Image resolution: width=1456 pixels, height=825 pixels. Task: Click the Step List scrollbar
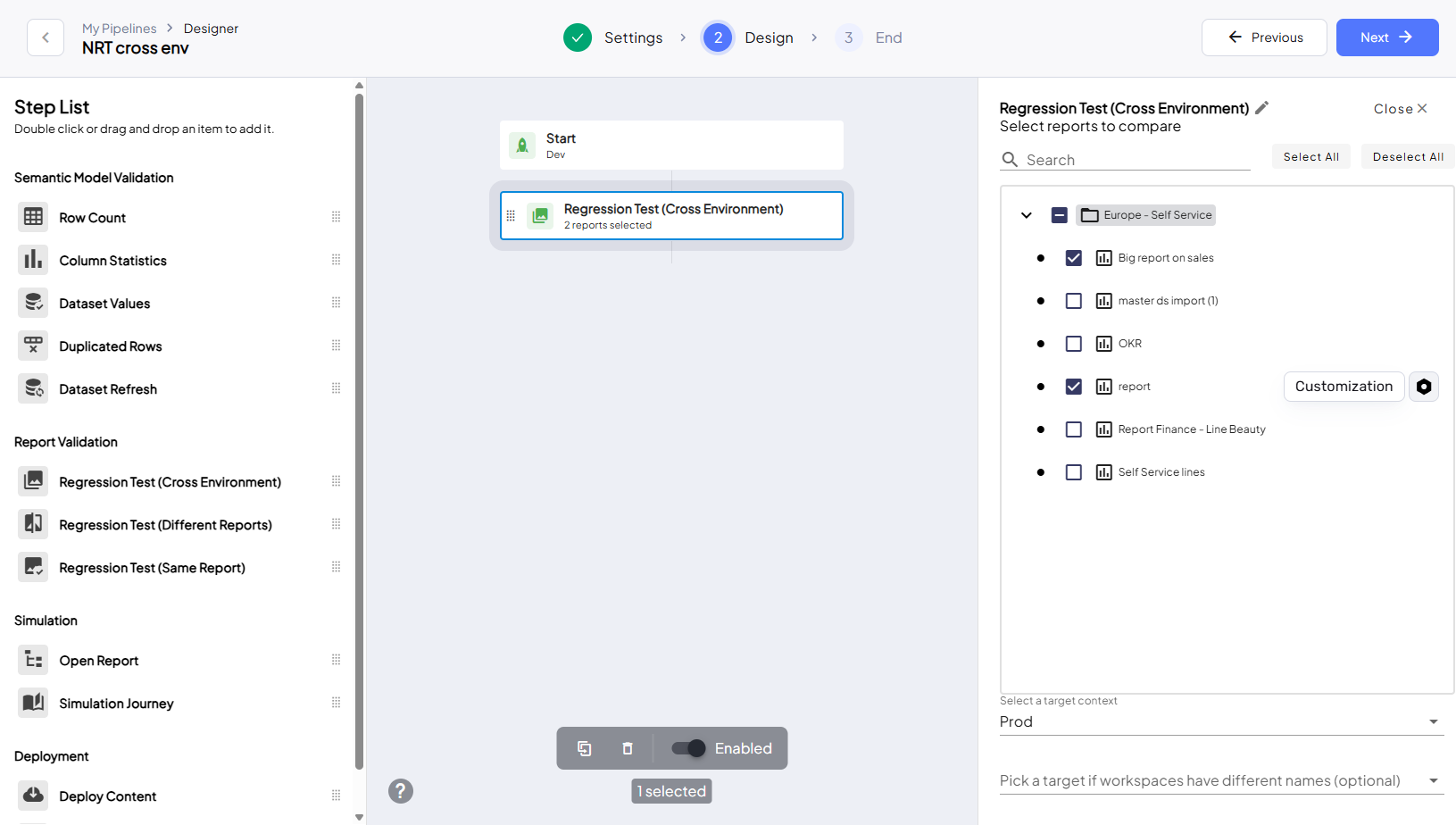[x=359, y=430]
